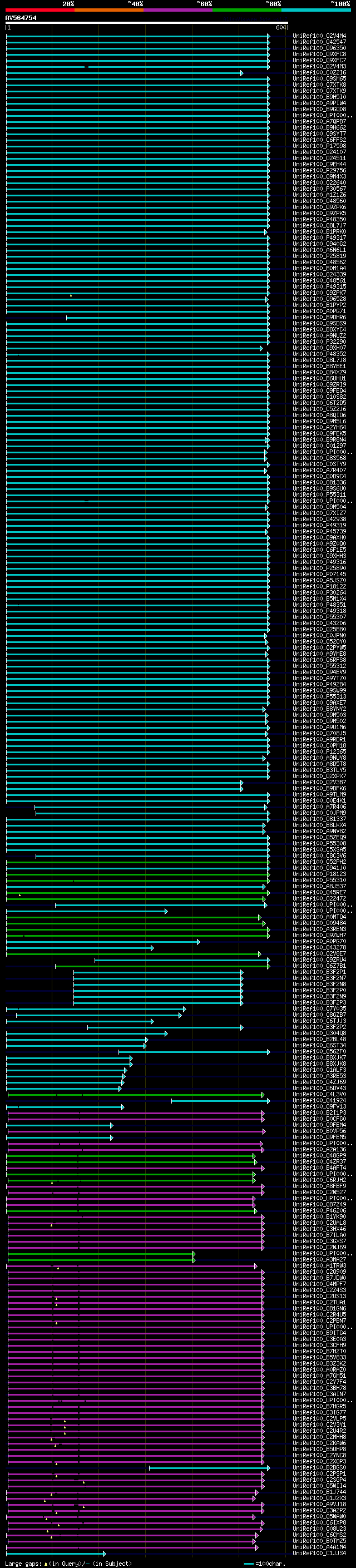This screenshot has width=356, height=1568.
Task: Open hit UniRef100_Q42547
Action: [319, 42]
